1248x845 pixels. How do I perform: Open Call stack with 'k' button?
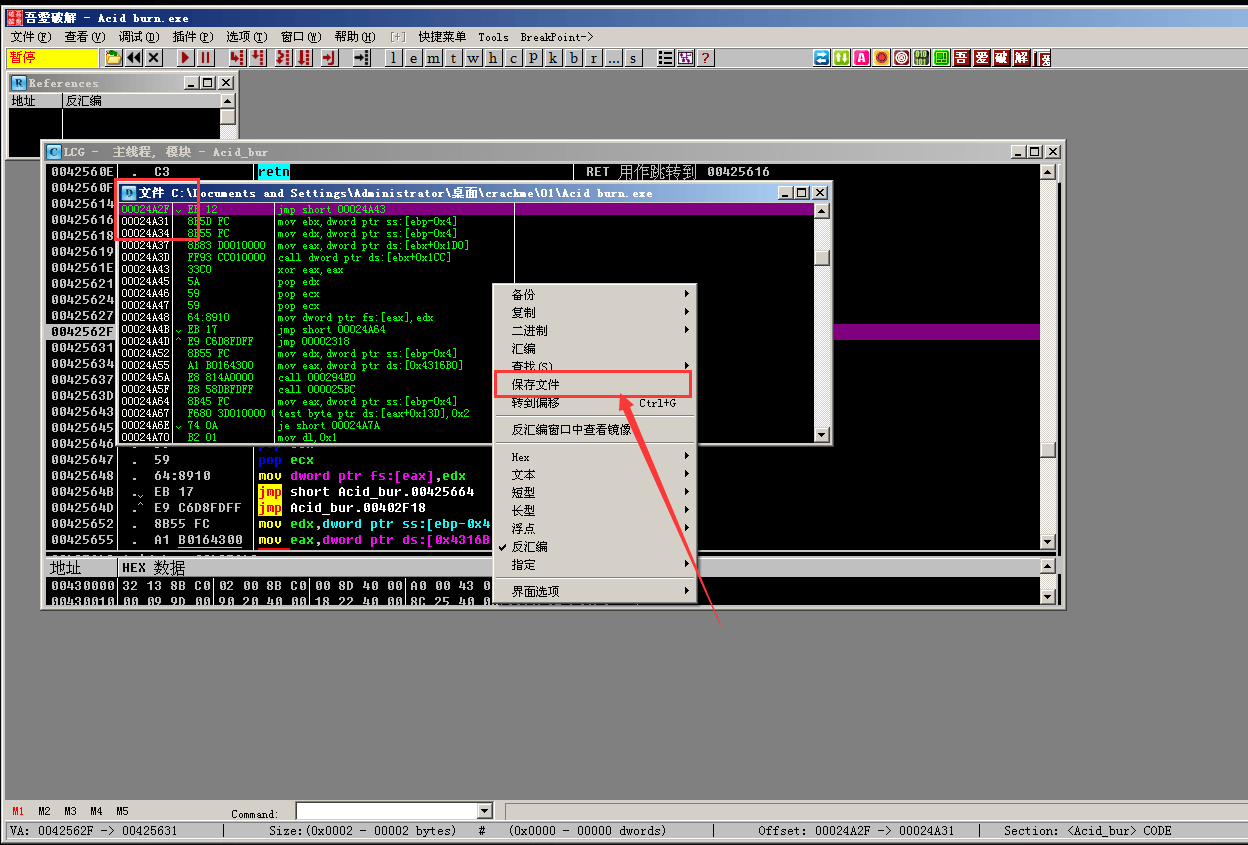click(553, 58)
